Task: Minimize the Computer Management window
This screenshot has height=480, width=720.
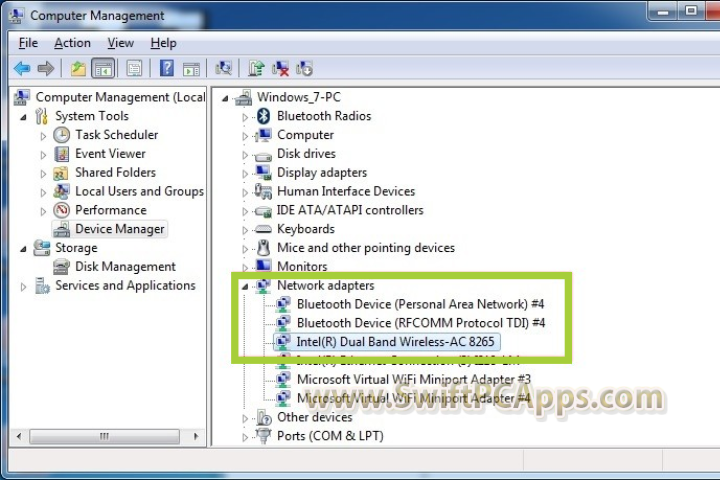Action: 663,11
